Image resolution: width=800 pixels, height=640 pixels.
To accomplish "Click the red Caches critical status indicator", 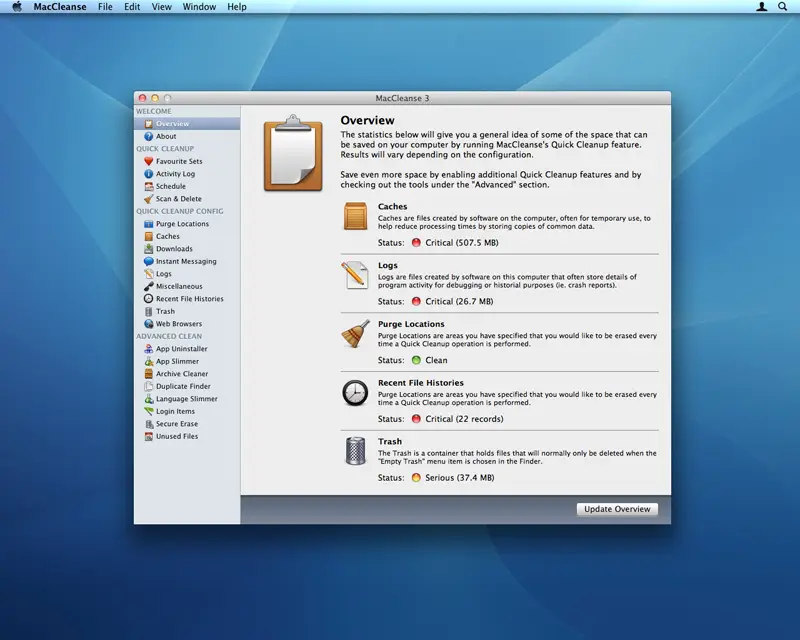I will [x=416, y=243].
